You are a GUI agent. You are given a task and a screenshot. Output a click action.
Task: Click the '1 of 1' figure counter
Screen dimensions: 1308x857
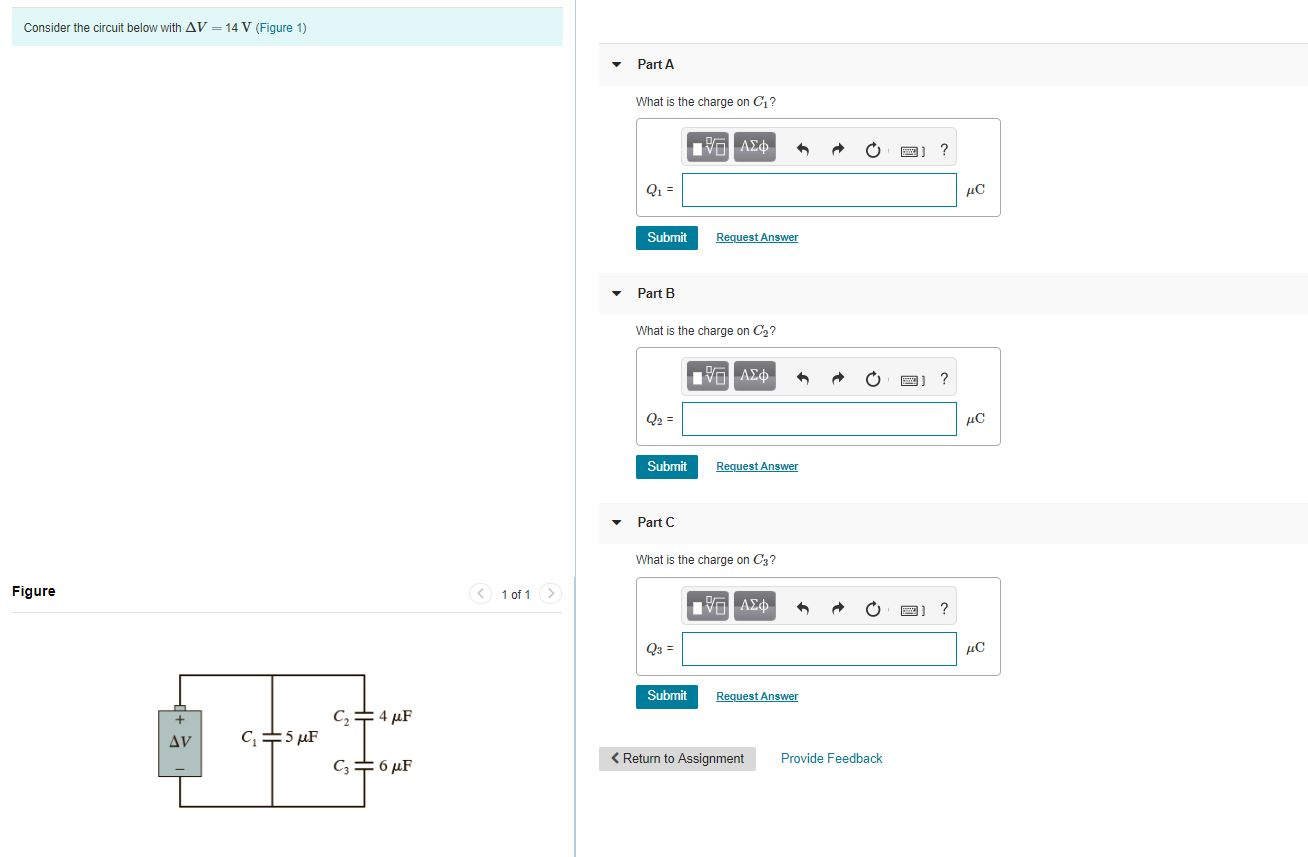pos(516,595)
